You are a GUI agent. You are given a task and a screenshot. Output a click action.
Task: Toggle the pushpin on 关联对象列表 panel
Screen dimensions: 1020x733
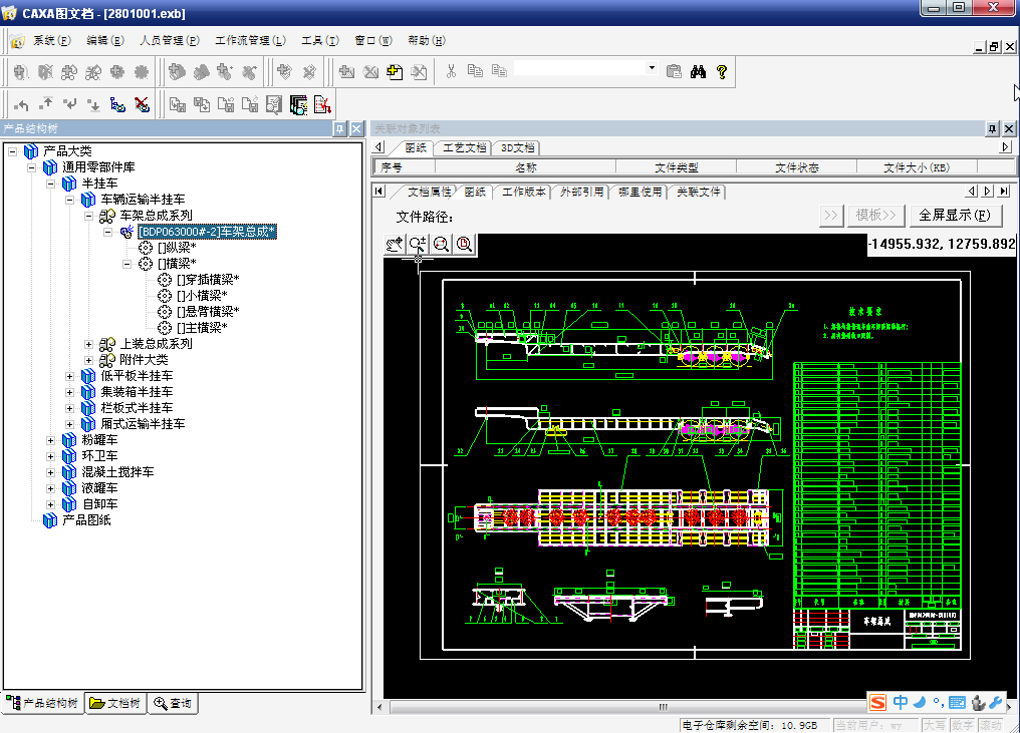click(x=992, y=129)
